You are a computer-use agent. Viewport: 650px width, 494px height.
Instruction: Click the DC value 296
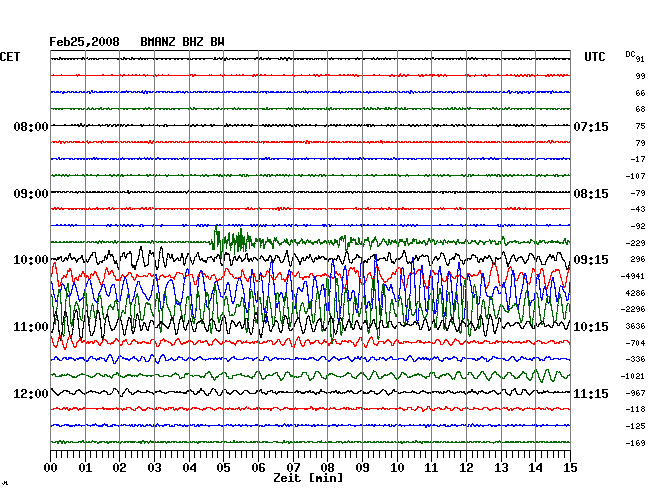coord(638,259)
